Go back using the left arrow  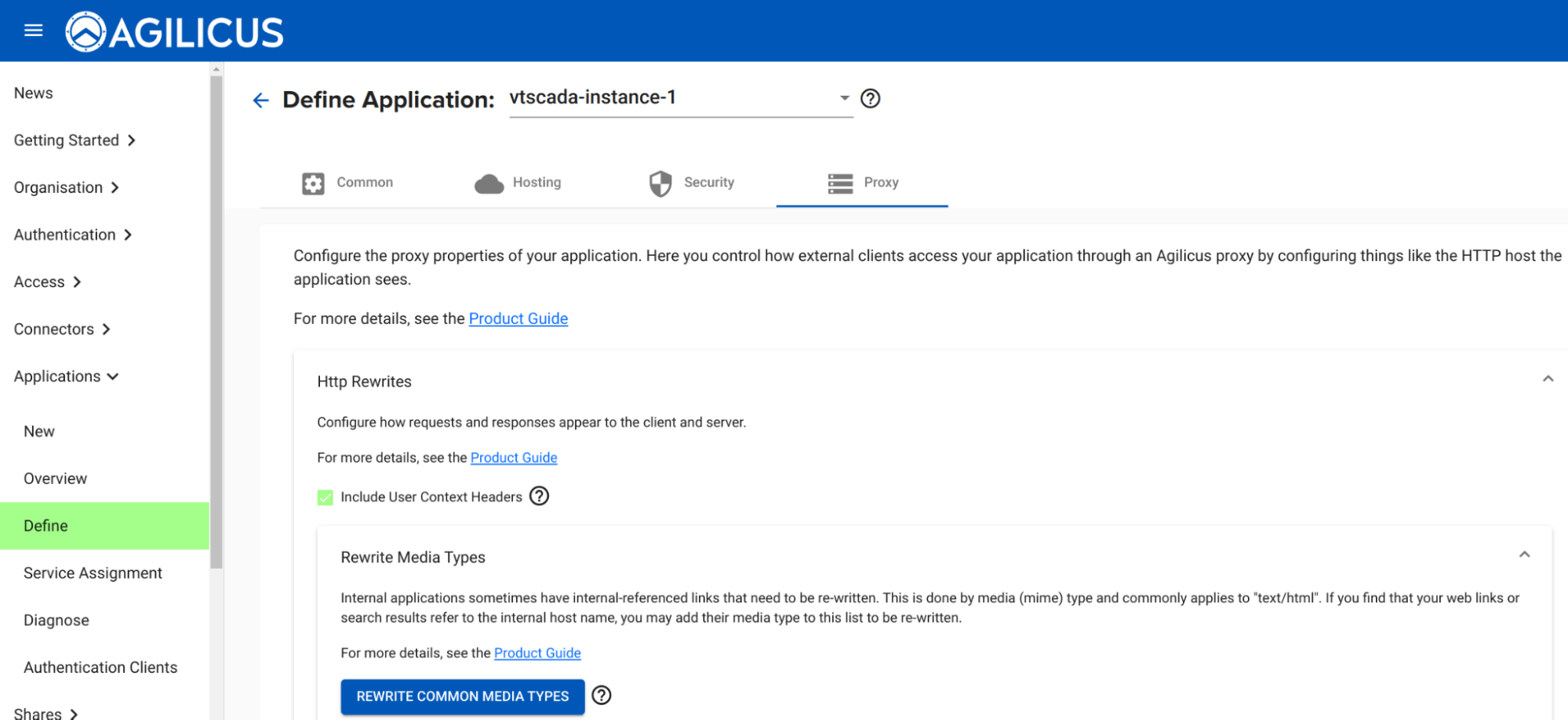(x=260, y=100)
